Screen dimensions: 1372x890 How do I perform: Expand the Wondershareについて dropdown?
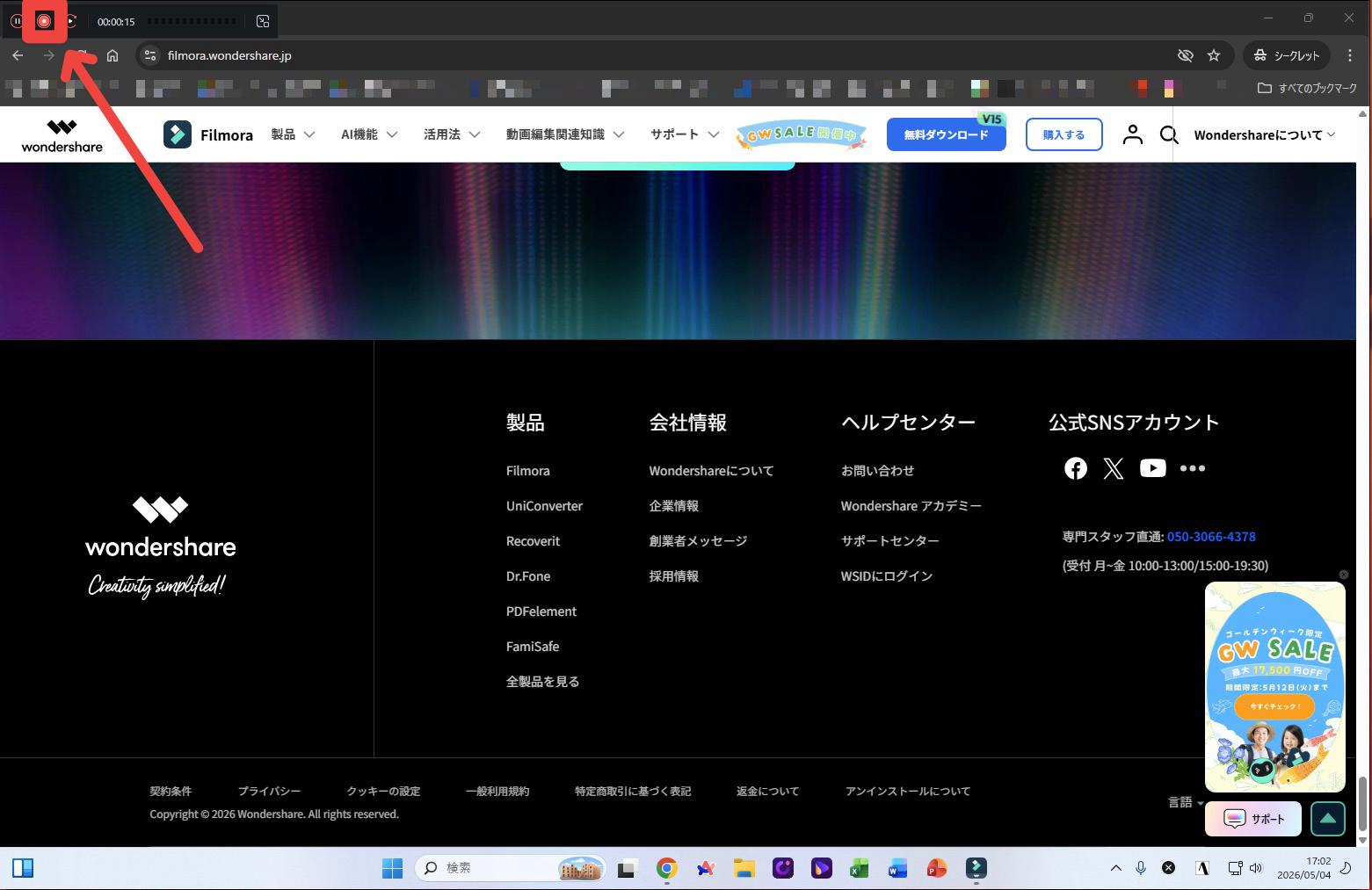point(1264,134)
